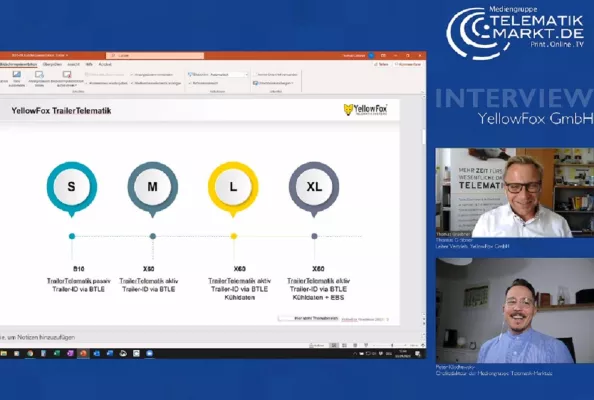Open the Bildschirmpräsentation ribbon tab
The image size is (594, 400).
[x=18, y=64]
